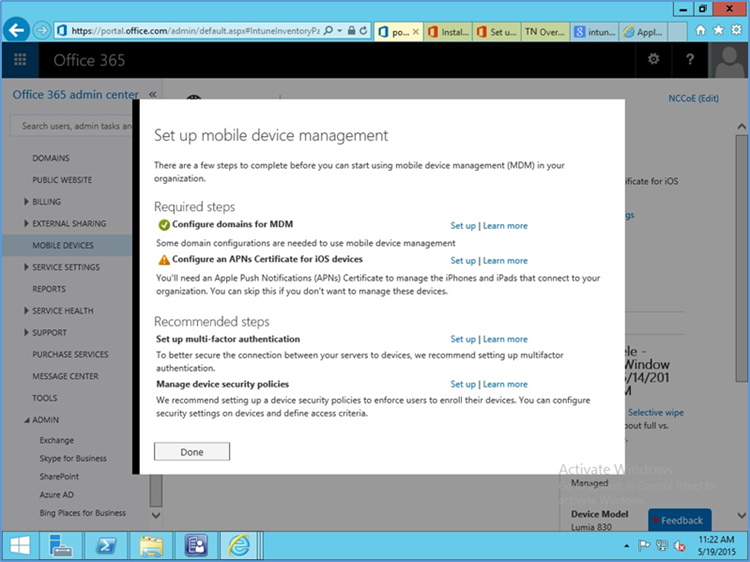Image resolution: width=750 pixels, height=562 pixels.
Task: Expand the SERVICE HEALTH section
Action: tap(26, 310)
